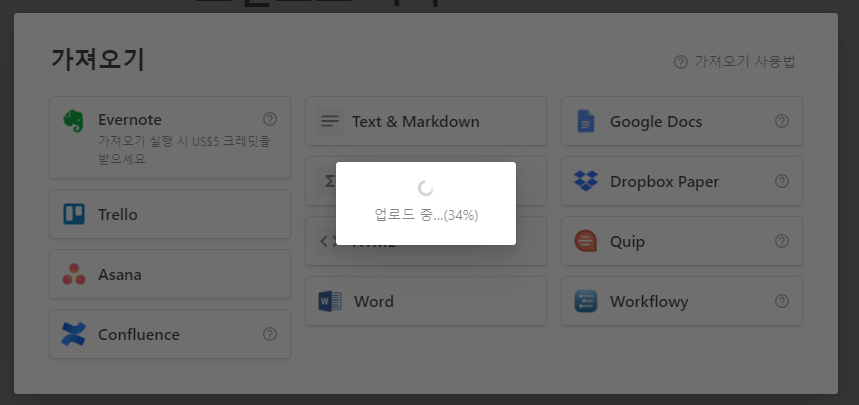
Task: Click the 가져오기 dialog heading
Action: [x=98, y=59]
